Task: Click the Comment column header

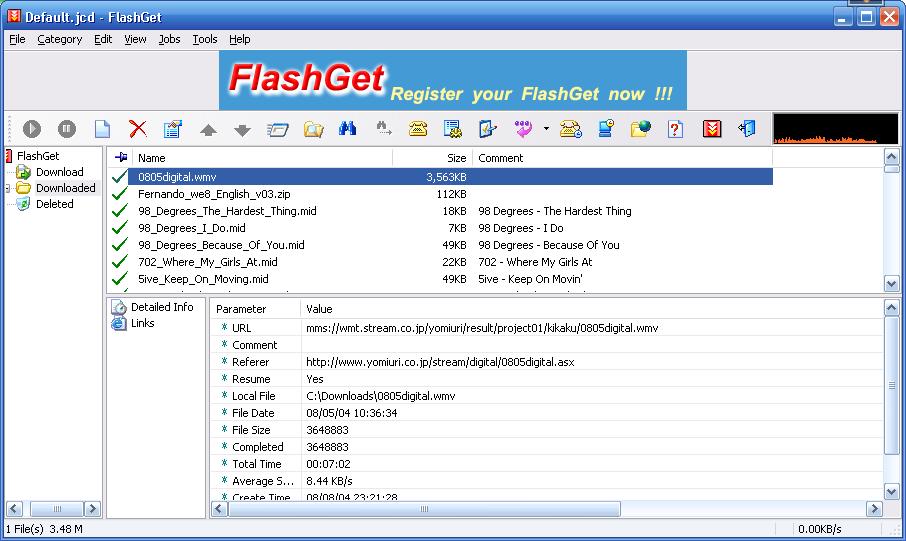Action: click(x=622, y=158)
